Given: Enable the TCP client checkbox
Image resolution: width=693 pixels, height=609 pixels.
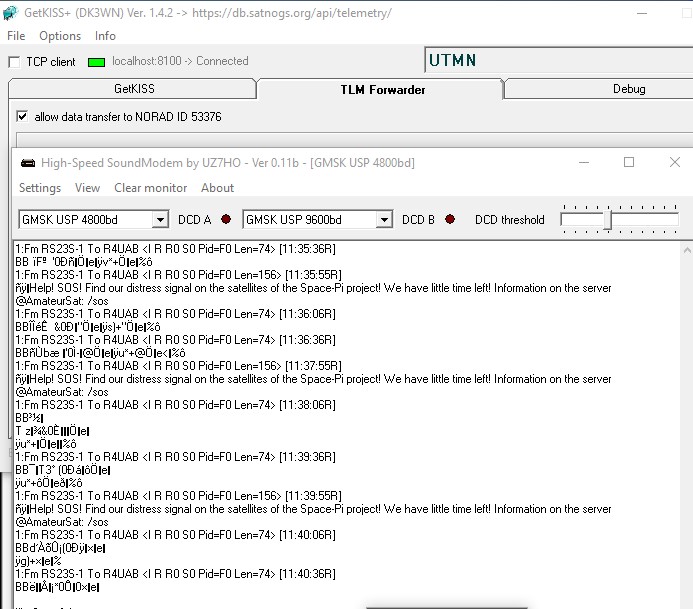Looking at the screenshot, I should coord(14,62).
